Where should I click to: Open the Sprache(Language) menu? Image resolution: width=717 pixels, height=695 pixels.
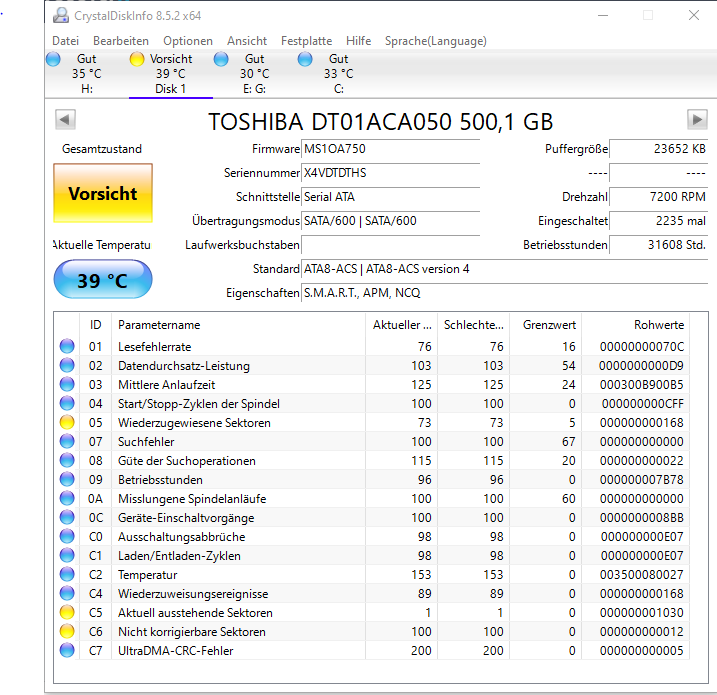[436, 41]
